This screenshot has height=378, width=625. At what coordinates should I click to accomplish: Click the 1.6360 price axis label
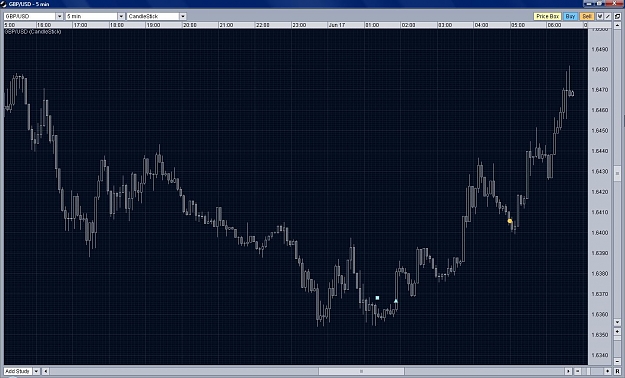coord(600,314)
